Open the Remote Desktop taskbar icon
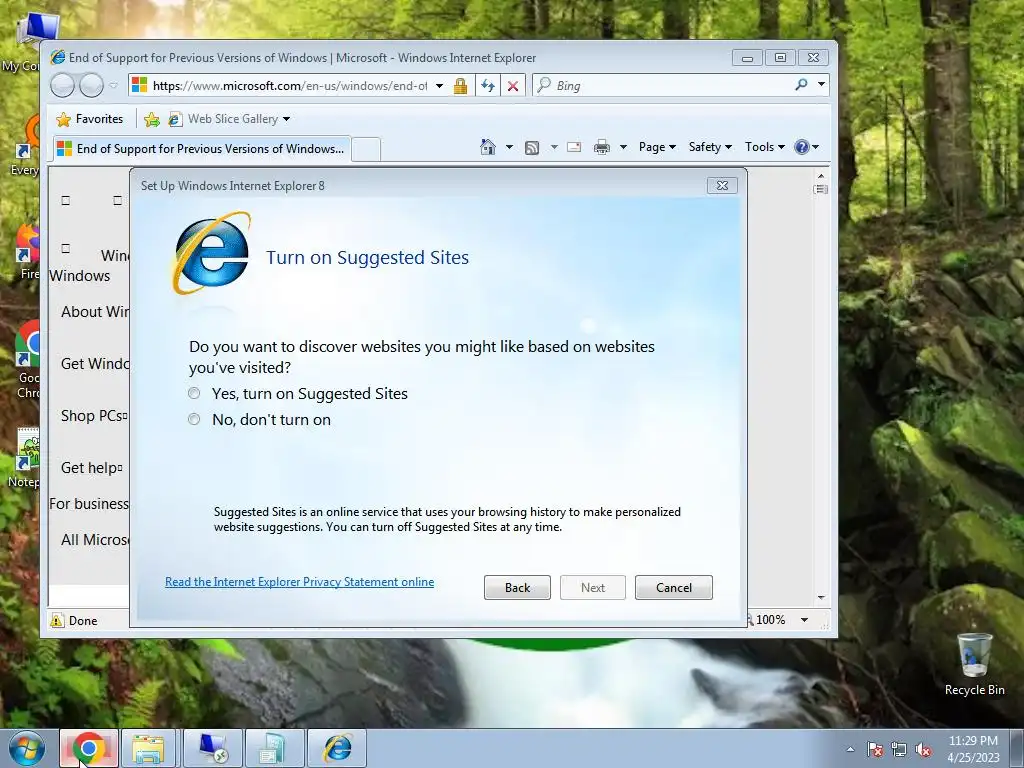 coord(213,749)
